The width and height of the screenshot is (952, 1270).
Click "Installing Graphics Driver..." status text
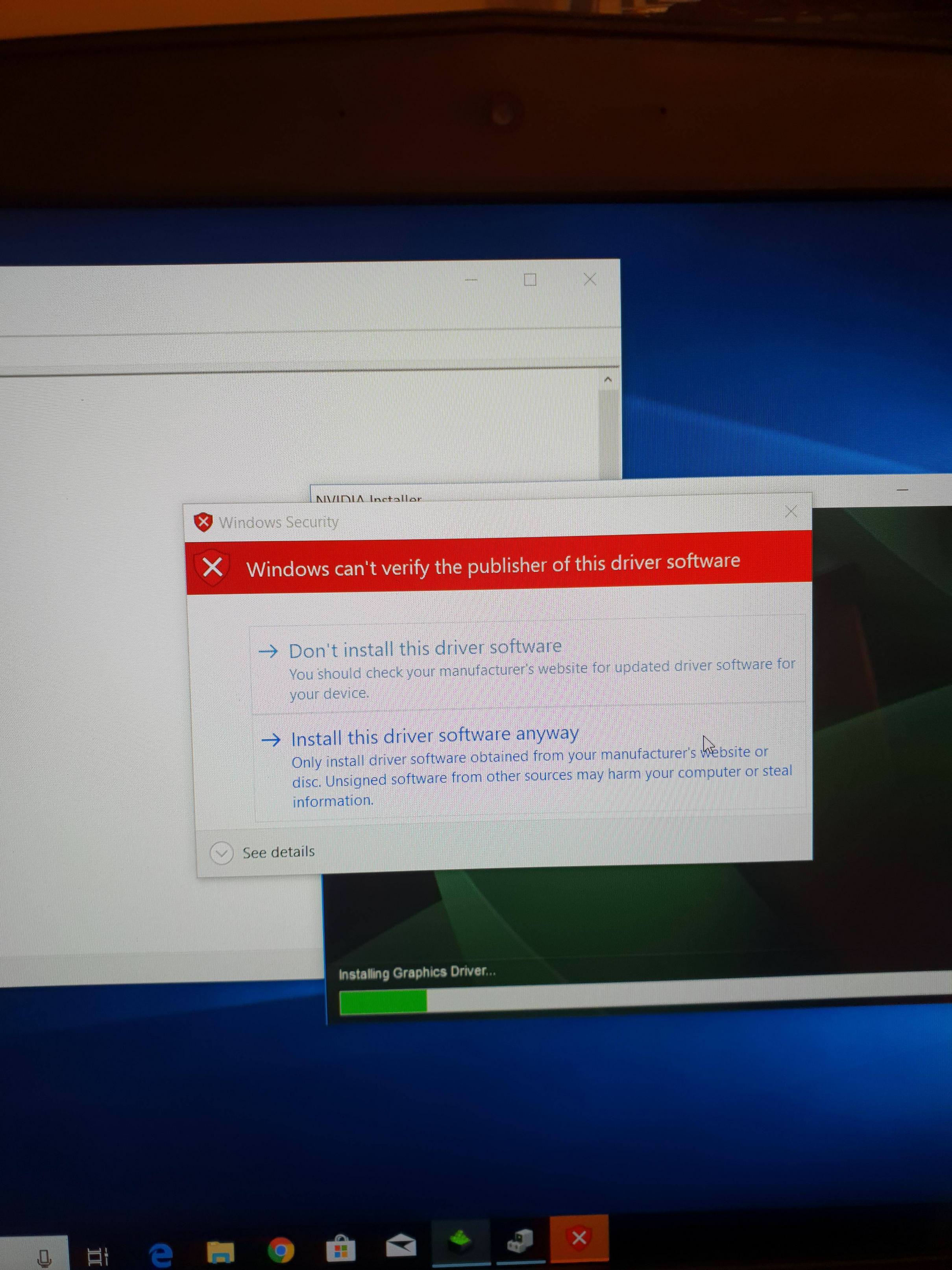point(417,973)
